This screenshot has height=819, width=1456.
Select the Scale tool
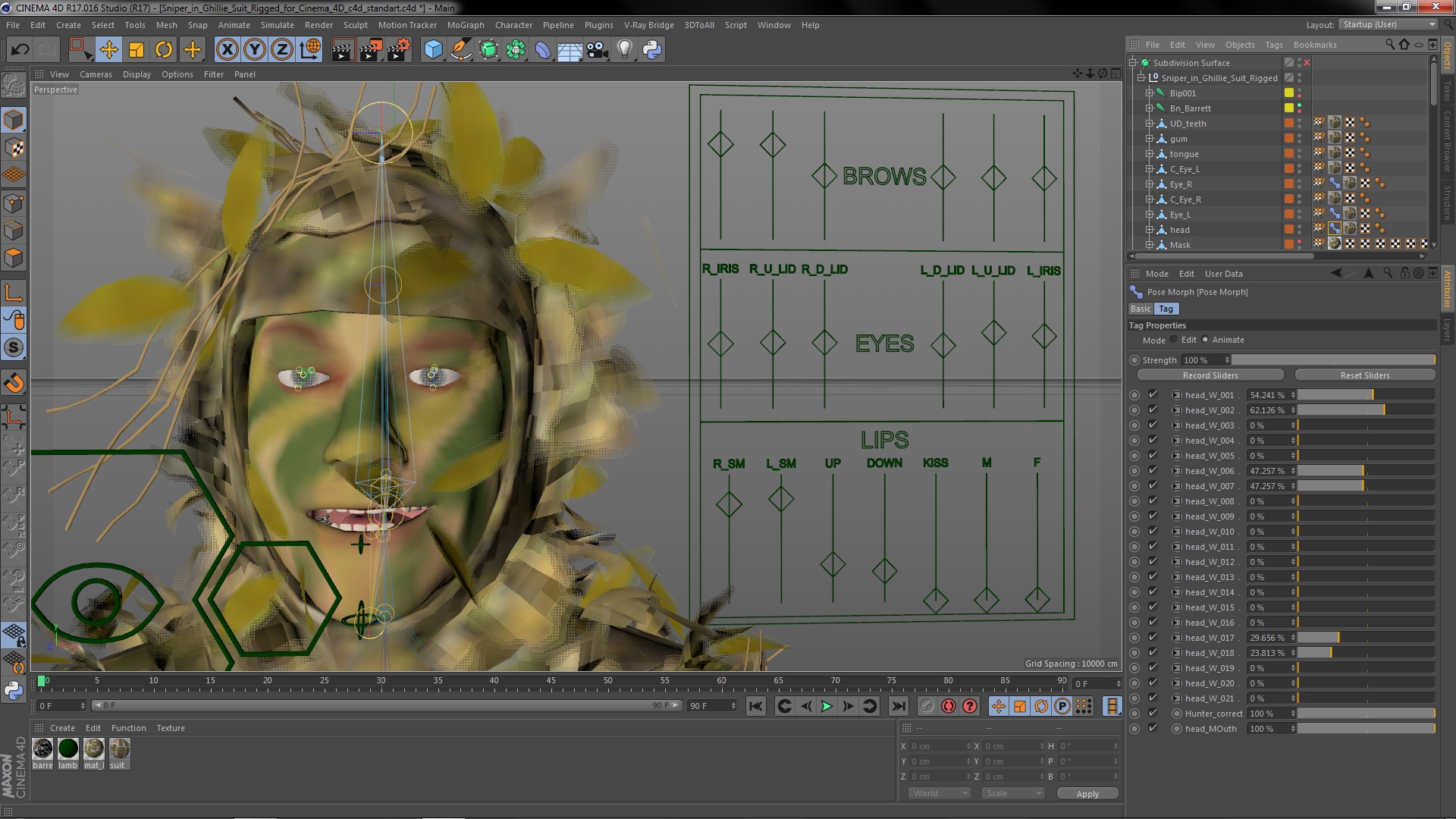pos(136,50)
